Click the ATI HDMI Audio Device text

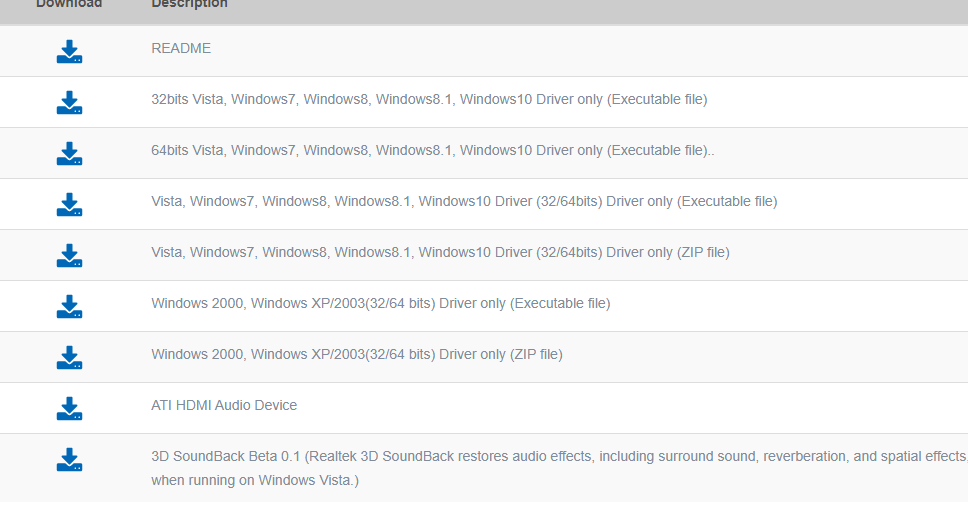pyautogui.click(x=224, y=405)
